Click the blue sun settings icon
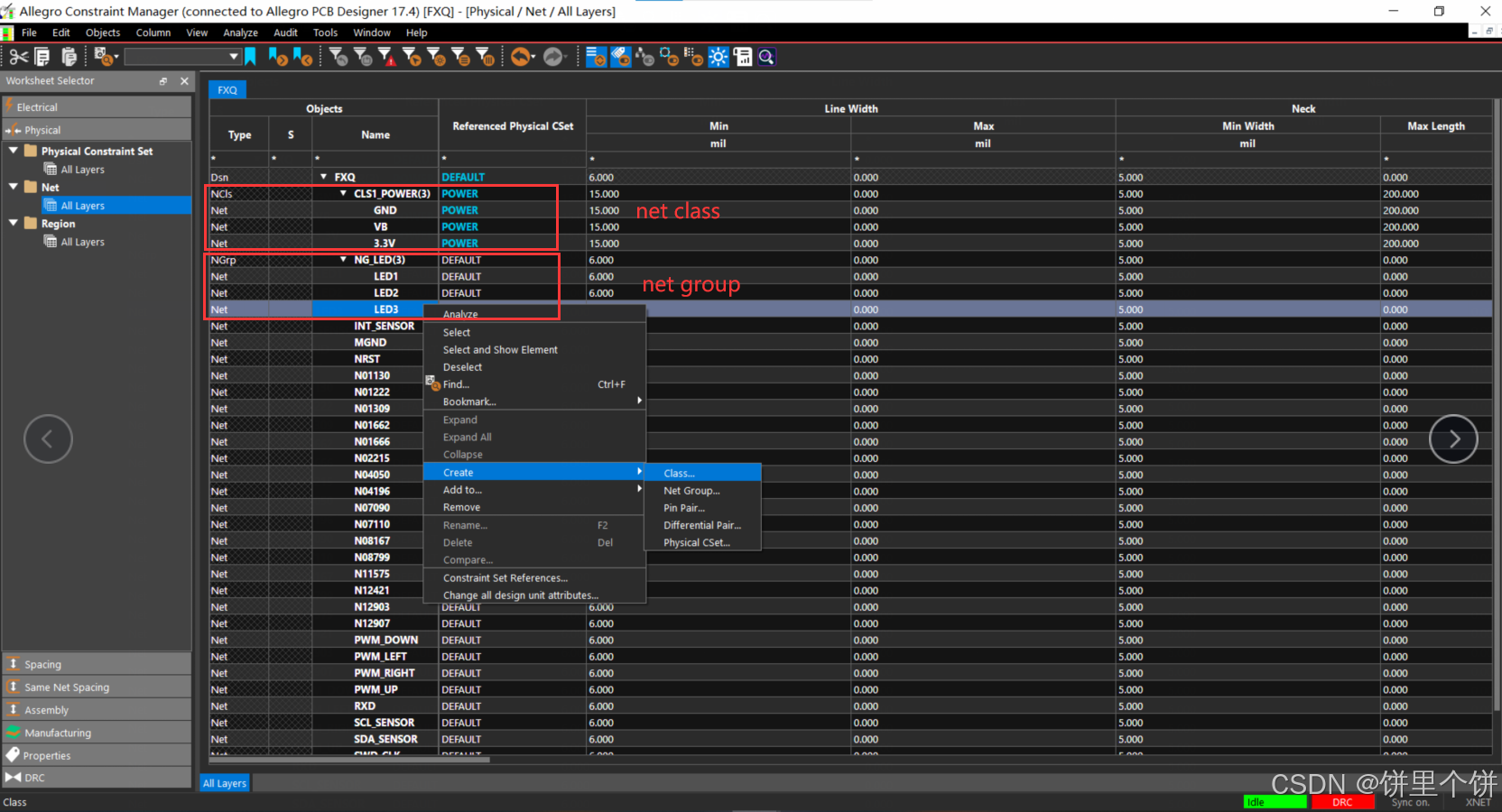 (x=718, y=57)
